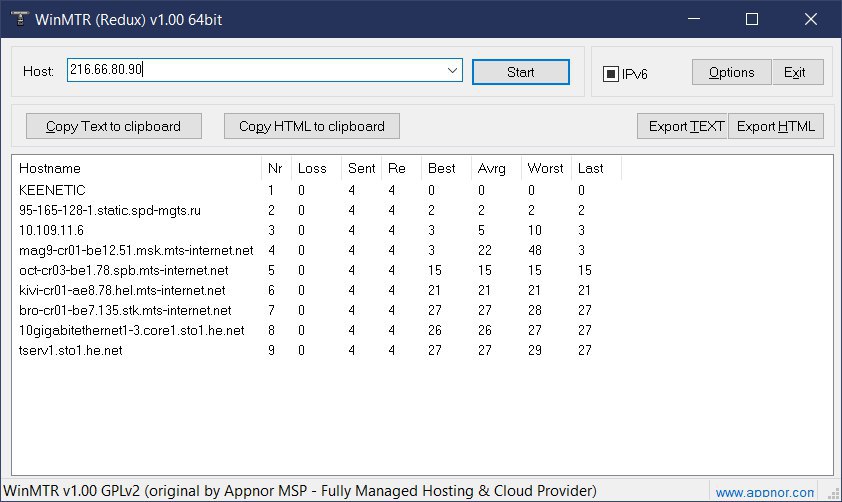This screenshot has width=842, height=502.
Task: Click the status bar resize grip
Action: click(833, 493)
